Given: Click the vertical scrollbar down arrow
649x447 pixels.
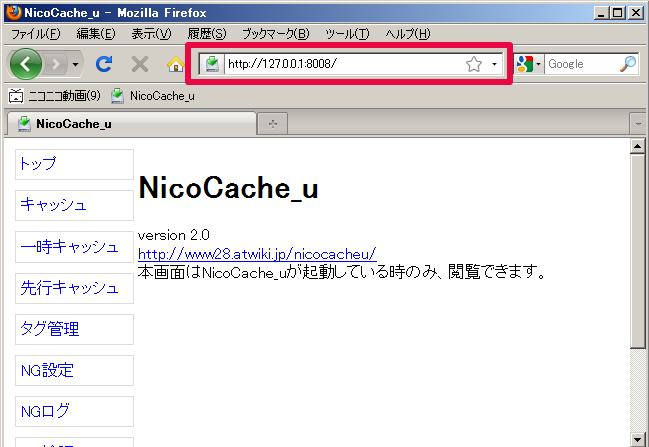Looking at the screenshot, I should [638, 438].
